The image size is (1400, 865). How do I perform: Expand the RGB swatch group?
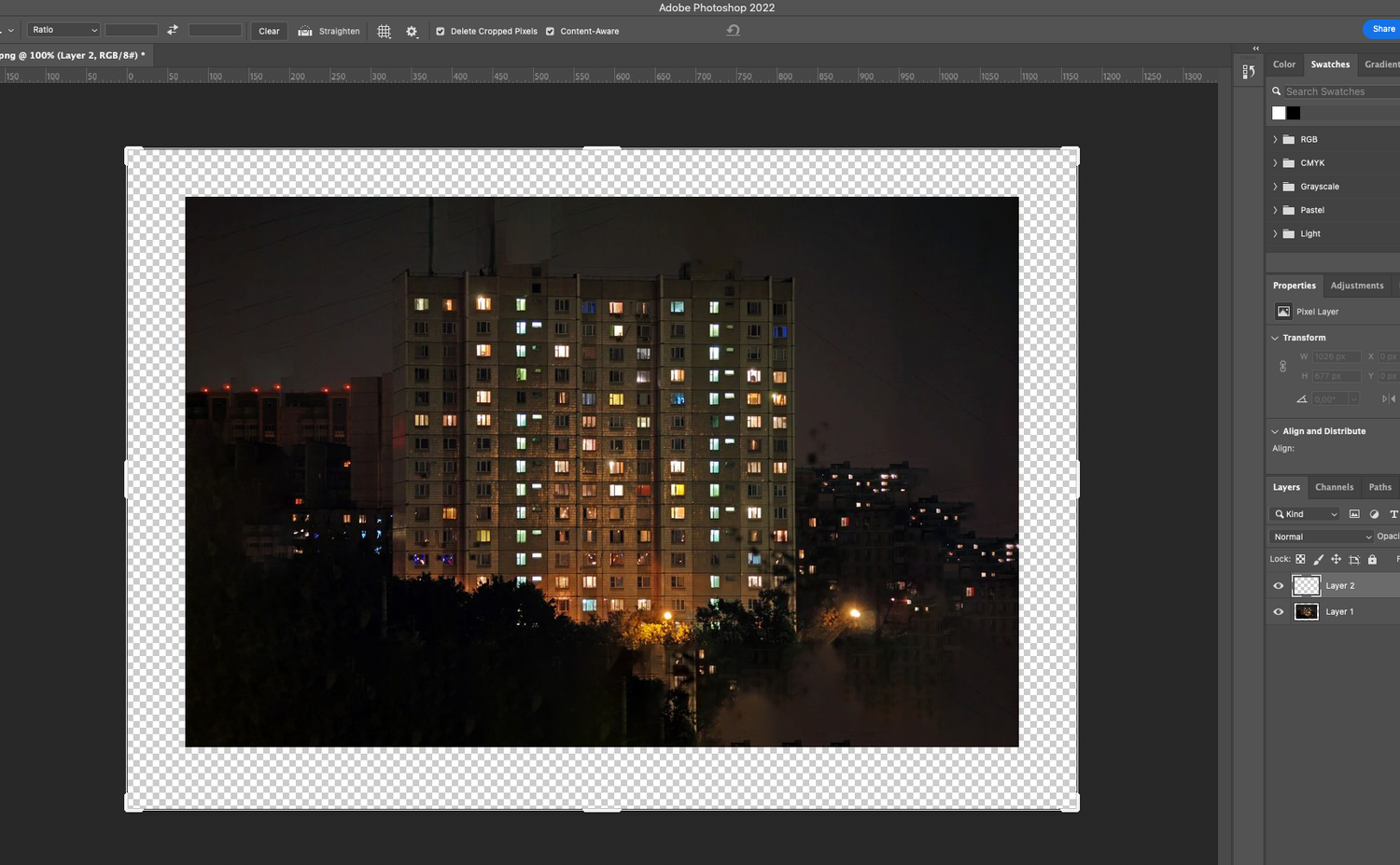1275,139
